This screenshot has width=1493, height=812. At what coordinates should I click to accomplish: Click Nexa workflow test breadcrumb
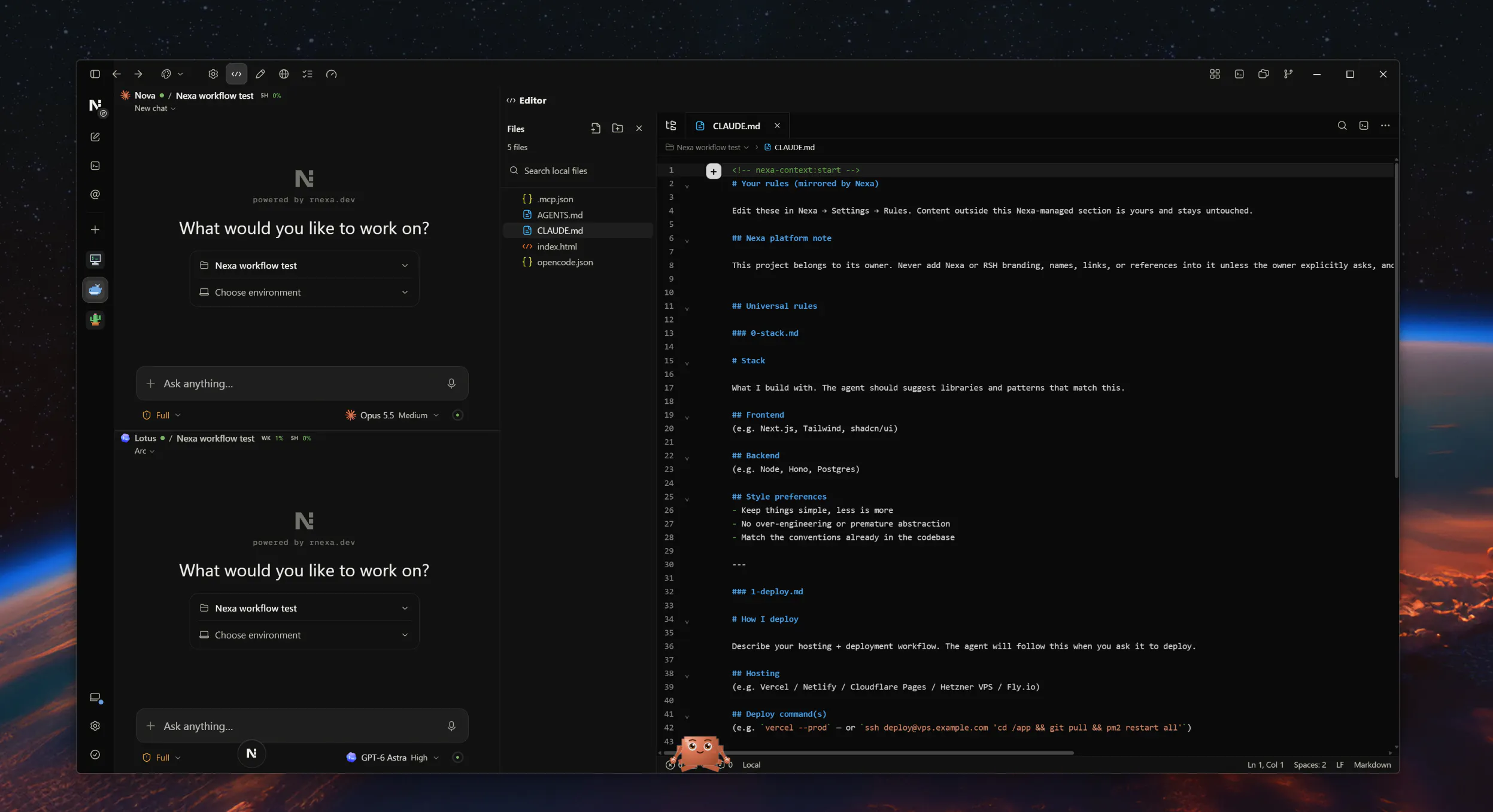click(708, 148)
